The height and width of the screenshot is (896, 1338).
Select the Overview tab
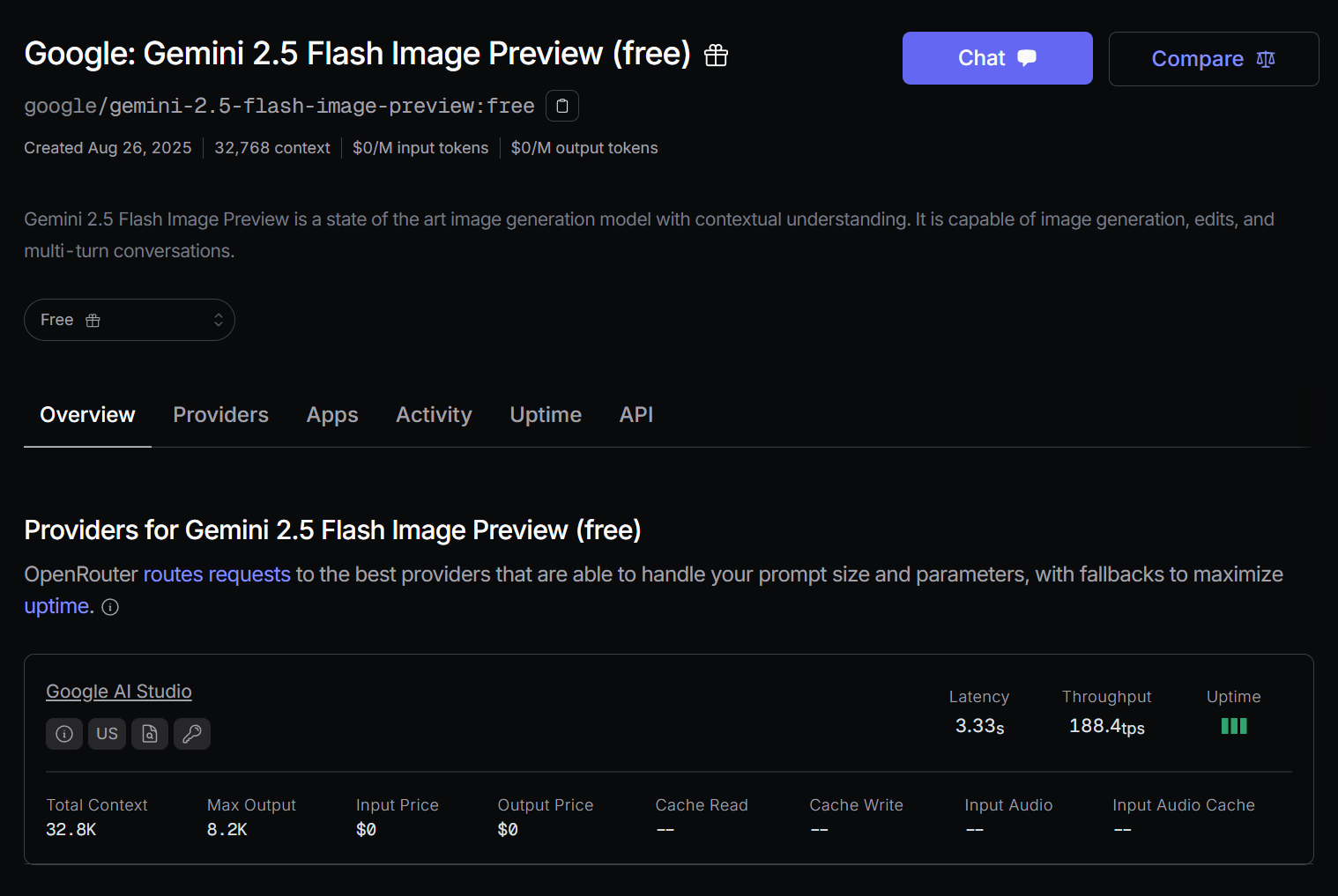click(87, 415)
